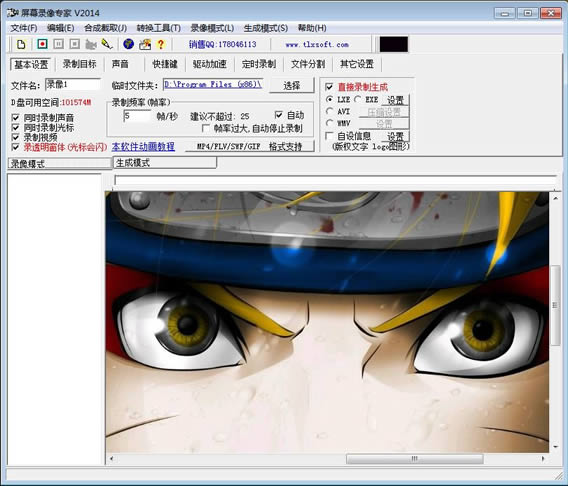Image resolution: width=568 pixels, height=486 pixels.
Task: Disable the 同时录制声音 checkbox
Action: coord(15,118)
